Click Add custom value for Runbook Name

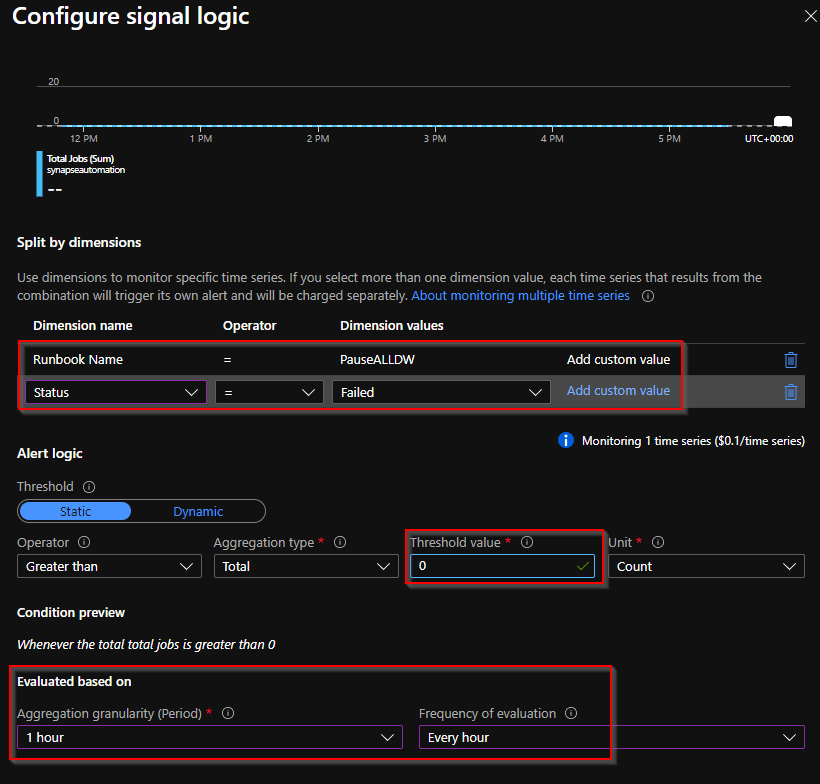(618, 359)
